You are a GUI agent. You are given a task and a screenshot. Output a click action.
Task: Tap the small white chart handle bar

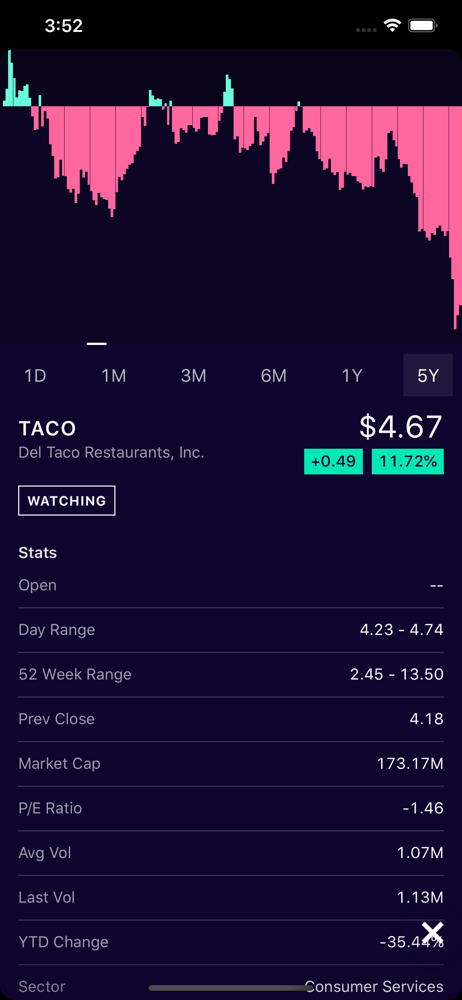point(96,343)
